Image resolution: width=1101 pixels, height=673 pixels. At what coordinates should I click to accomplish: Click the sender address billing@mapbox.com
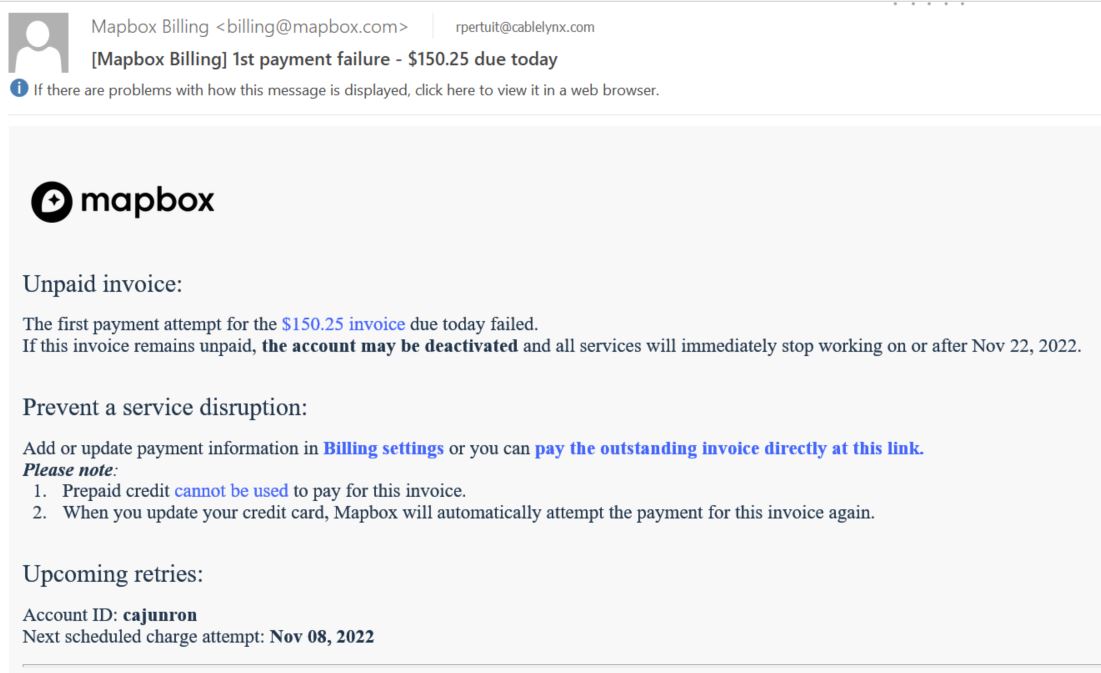coord(312,27)
